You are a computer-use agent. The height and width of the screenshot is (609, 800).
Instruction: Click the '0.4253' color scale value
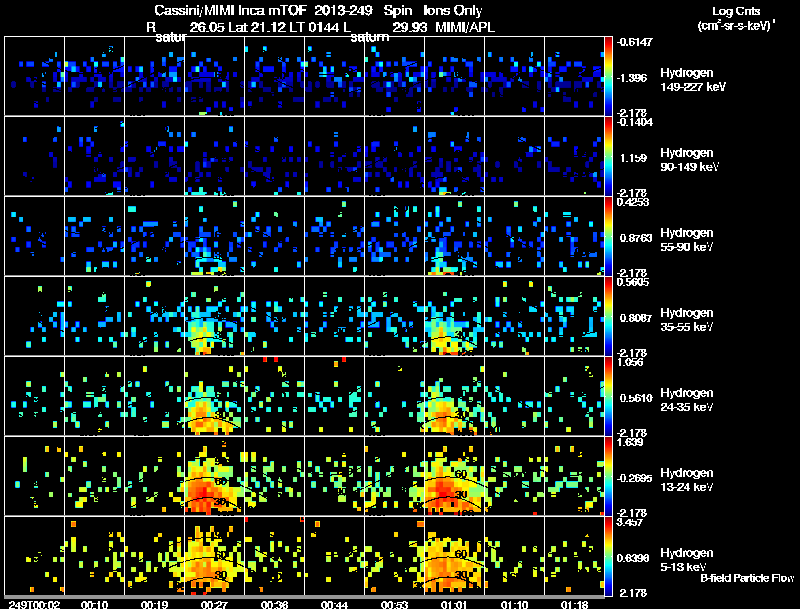(633, 202)
